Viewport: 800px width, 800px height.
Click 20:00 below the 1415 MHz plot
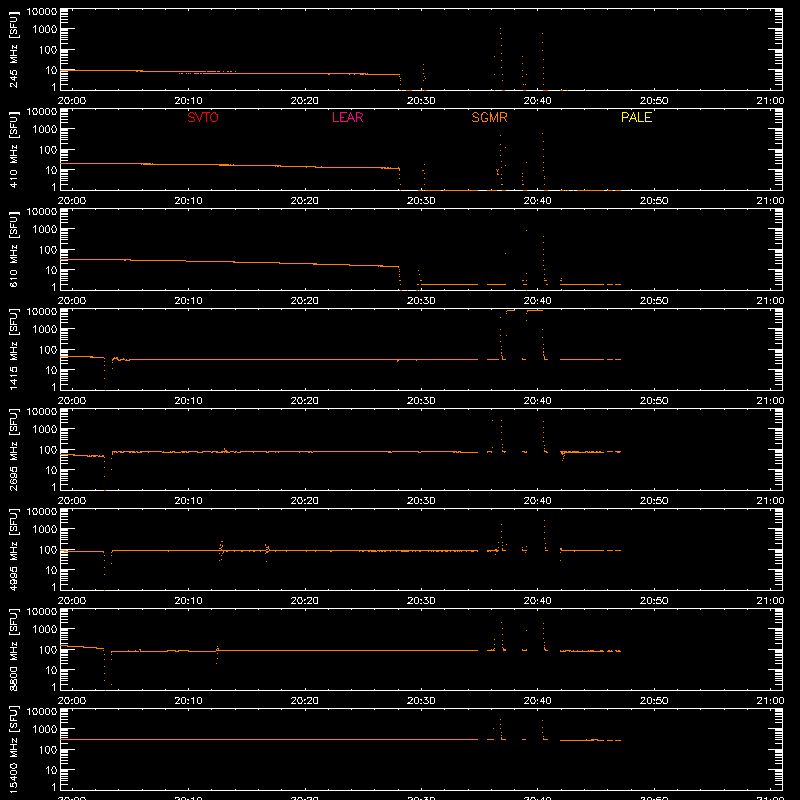click(x=71, y=401)
